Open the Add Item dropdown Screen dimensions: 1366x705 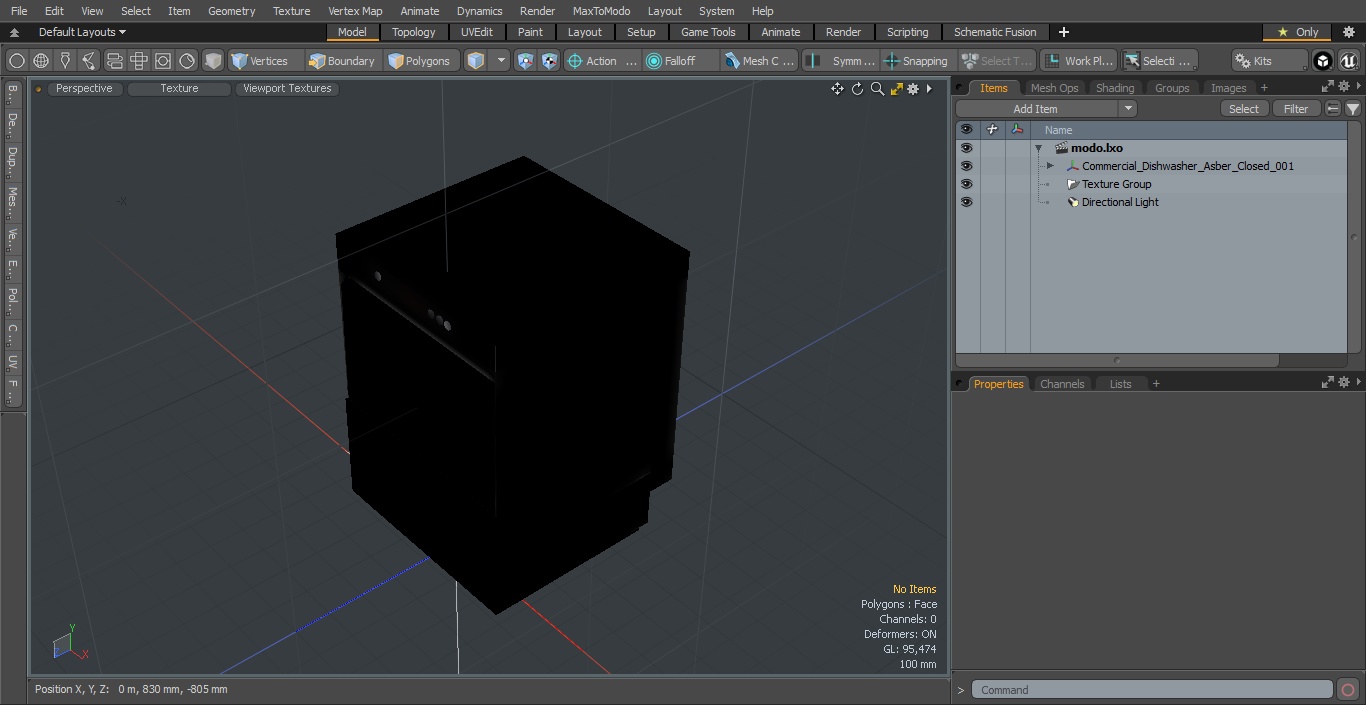pos(1046,109)
